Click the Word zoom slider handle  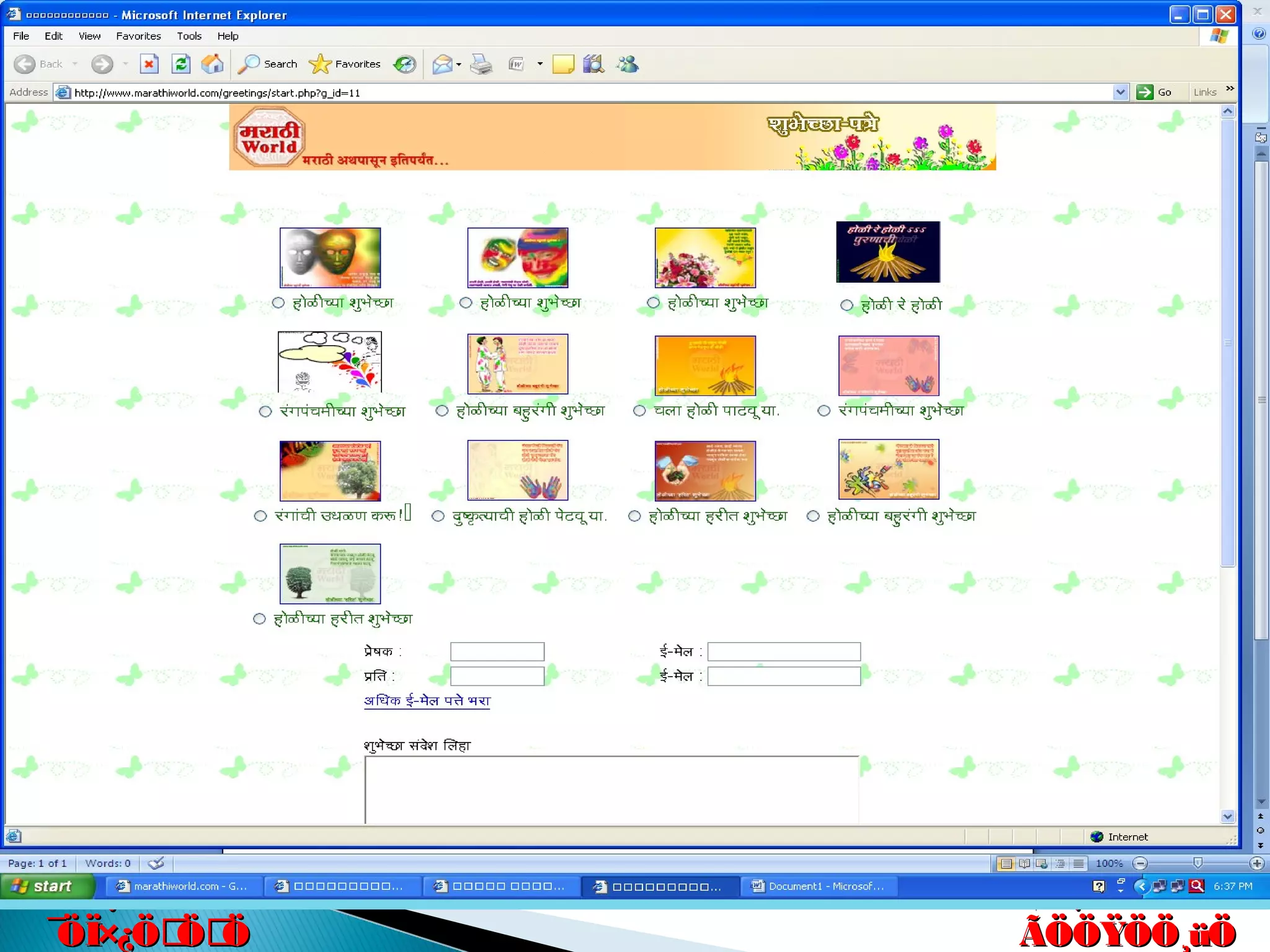[x=1198, y=863]
